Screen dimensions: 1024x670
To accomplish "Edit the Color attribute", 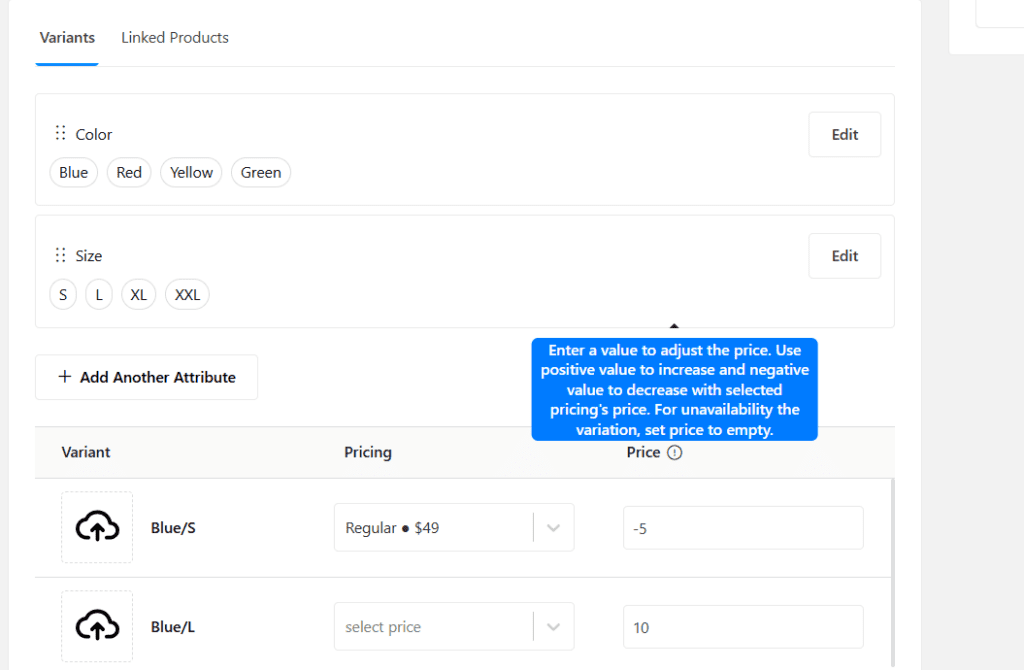I will [843, 133].
